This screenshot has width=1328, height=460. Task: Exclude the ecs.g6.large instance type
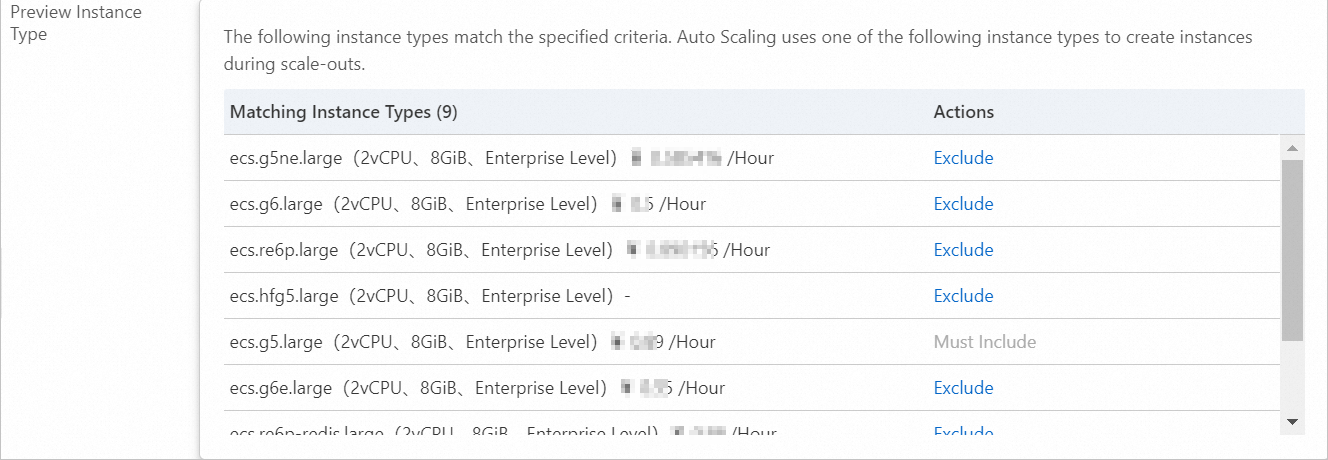(963, 204)
